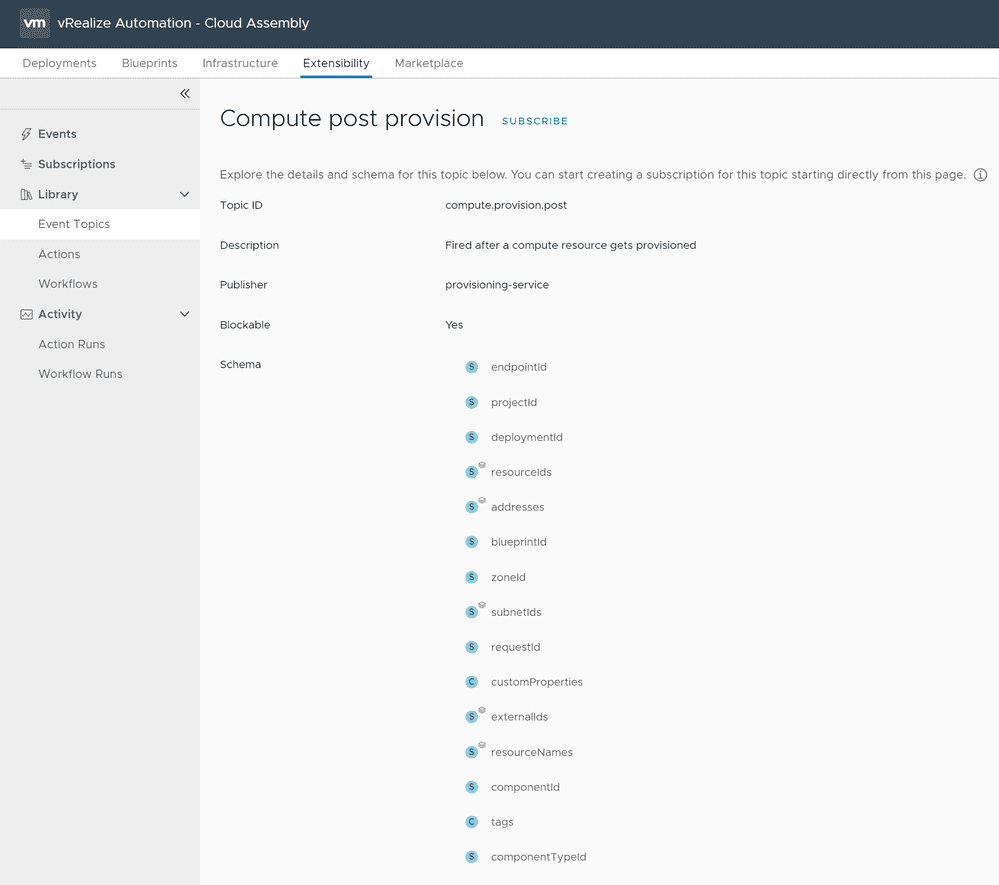Collapse the Library section chevron

pyautogui.click(x=184, y=194)
